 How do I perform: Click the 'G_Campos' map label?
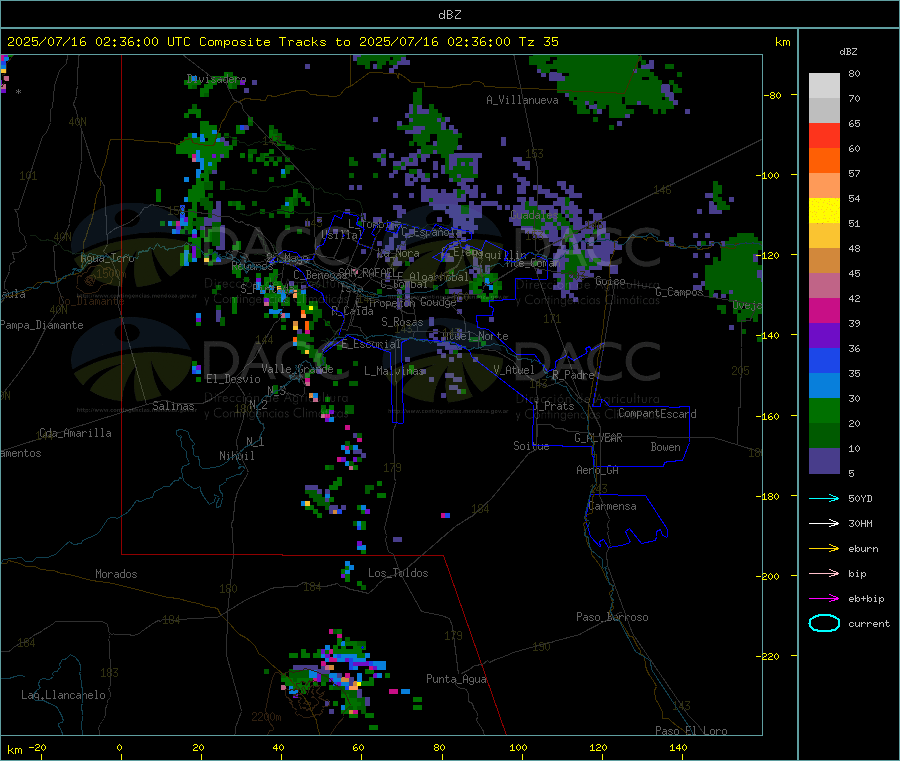coord(679,292)
